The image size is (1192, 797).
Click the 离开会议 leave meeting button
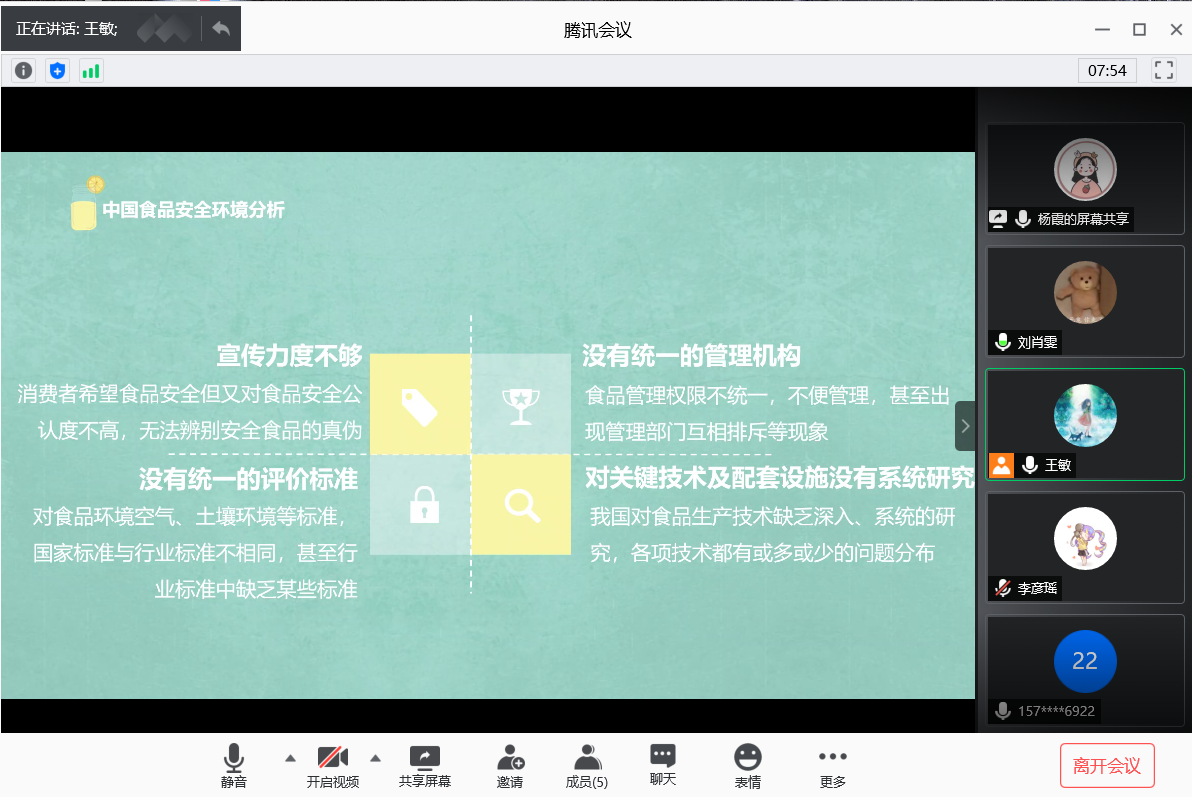point(1107,766)
